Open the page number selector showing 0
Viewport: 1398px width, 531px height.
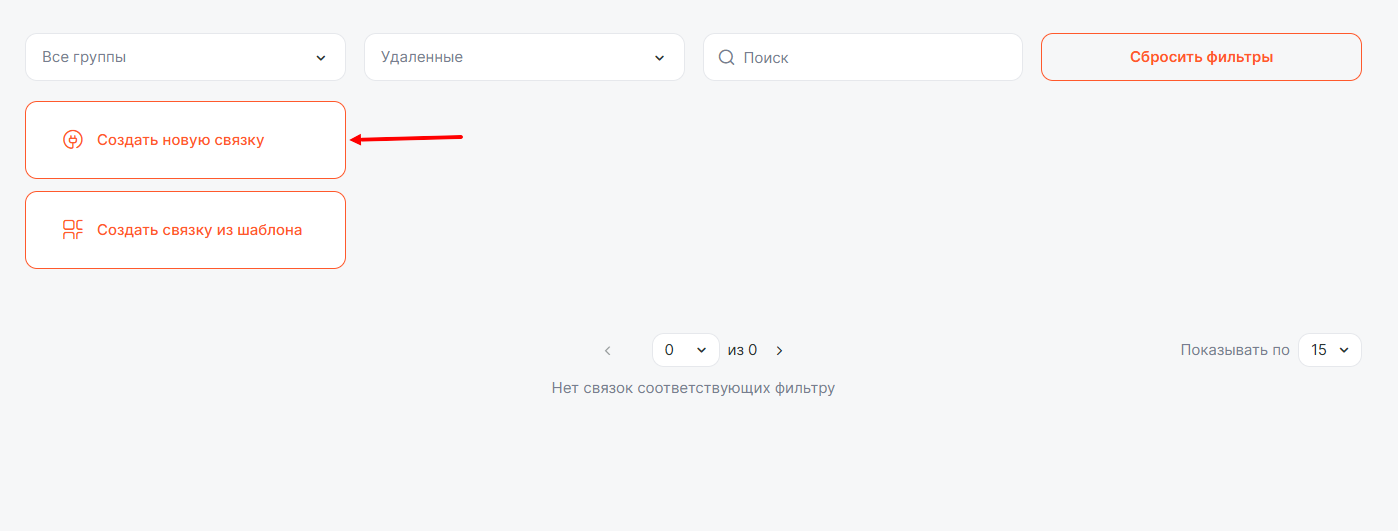685,350
